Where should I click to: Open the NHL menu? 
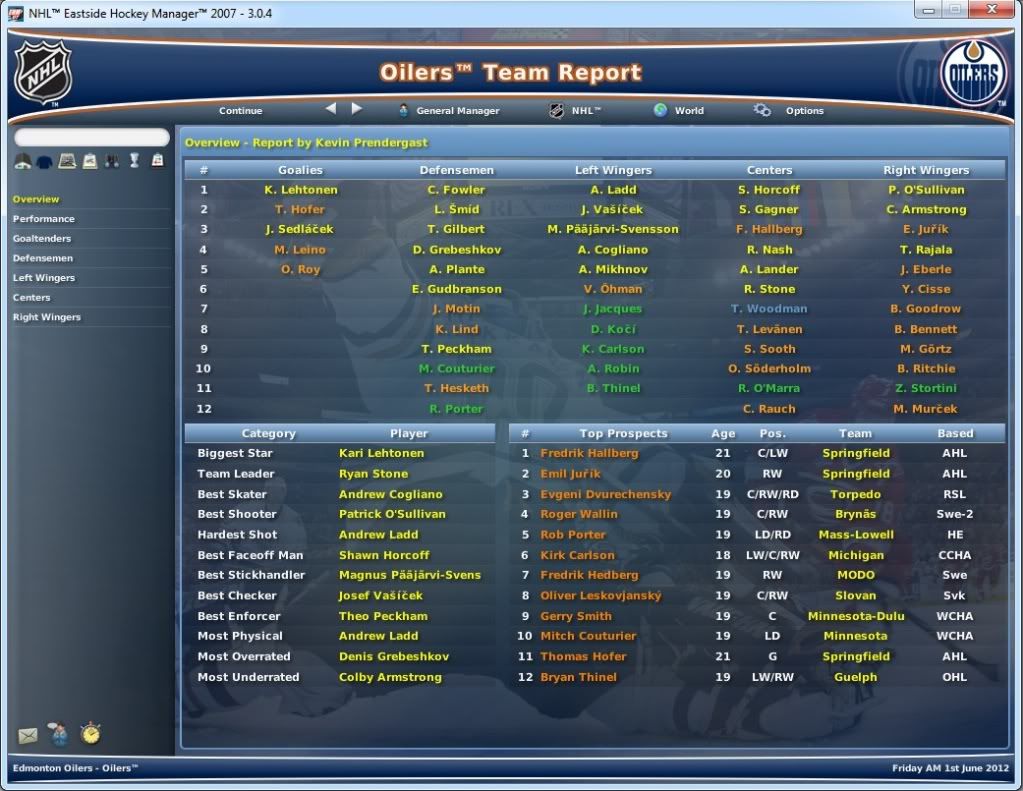575,111
